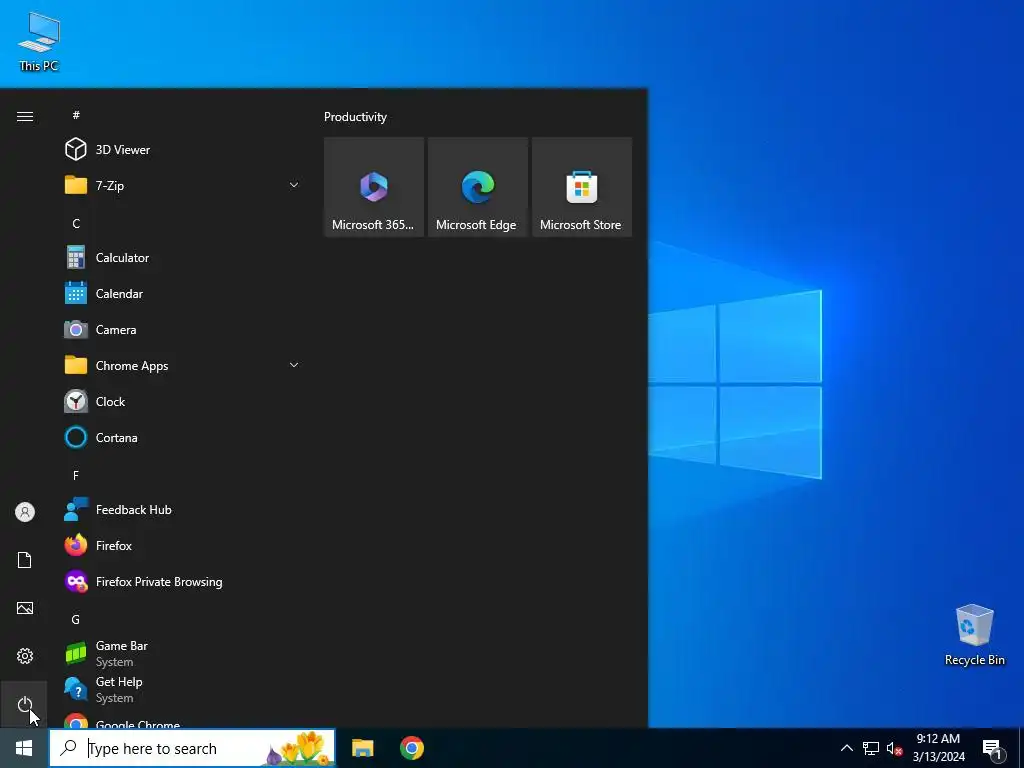The width and height of the screenshot is (1024, 768).
Task: Open the taskbar clock and date
Action: 938,748
